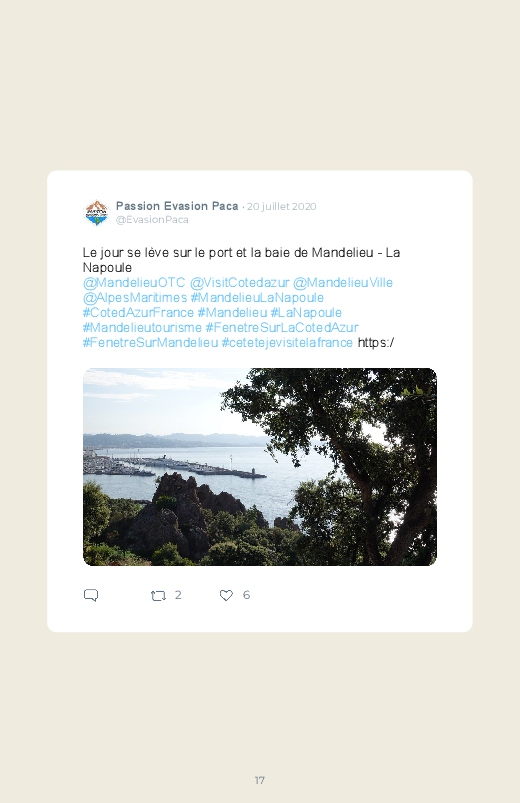Open Passion Evasion Paca profile avatar
Image resolution: width=520 pixels, height=803 pixels.
96,213
